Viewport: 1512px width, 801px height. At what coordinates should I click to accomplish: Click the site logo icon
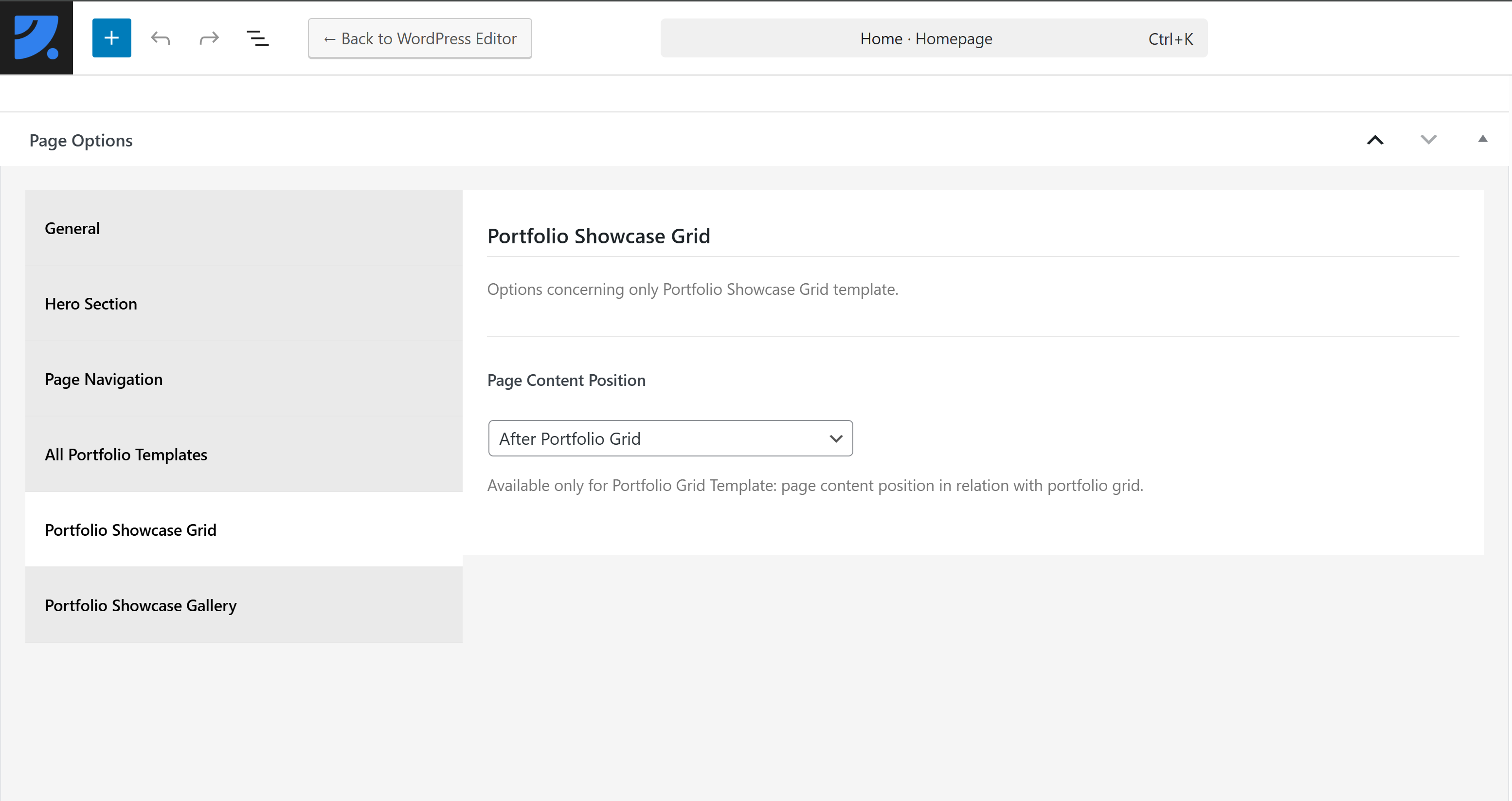36,37
